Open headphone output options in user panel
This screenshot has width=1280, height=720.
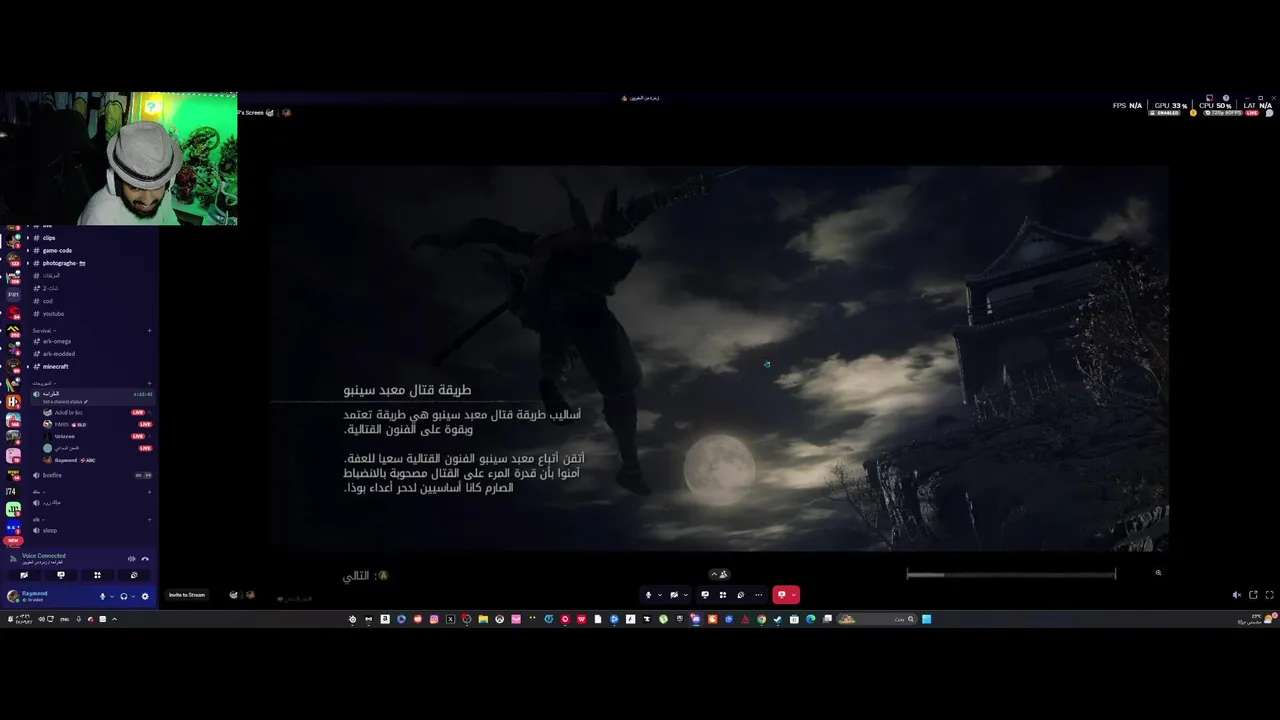[133, 596]
